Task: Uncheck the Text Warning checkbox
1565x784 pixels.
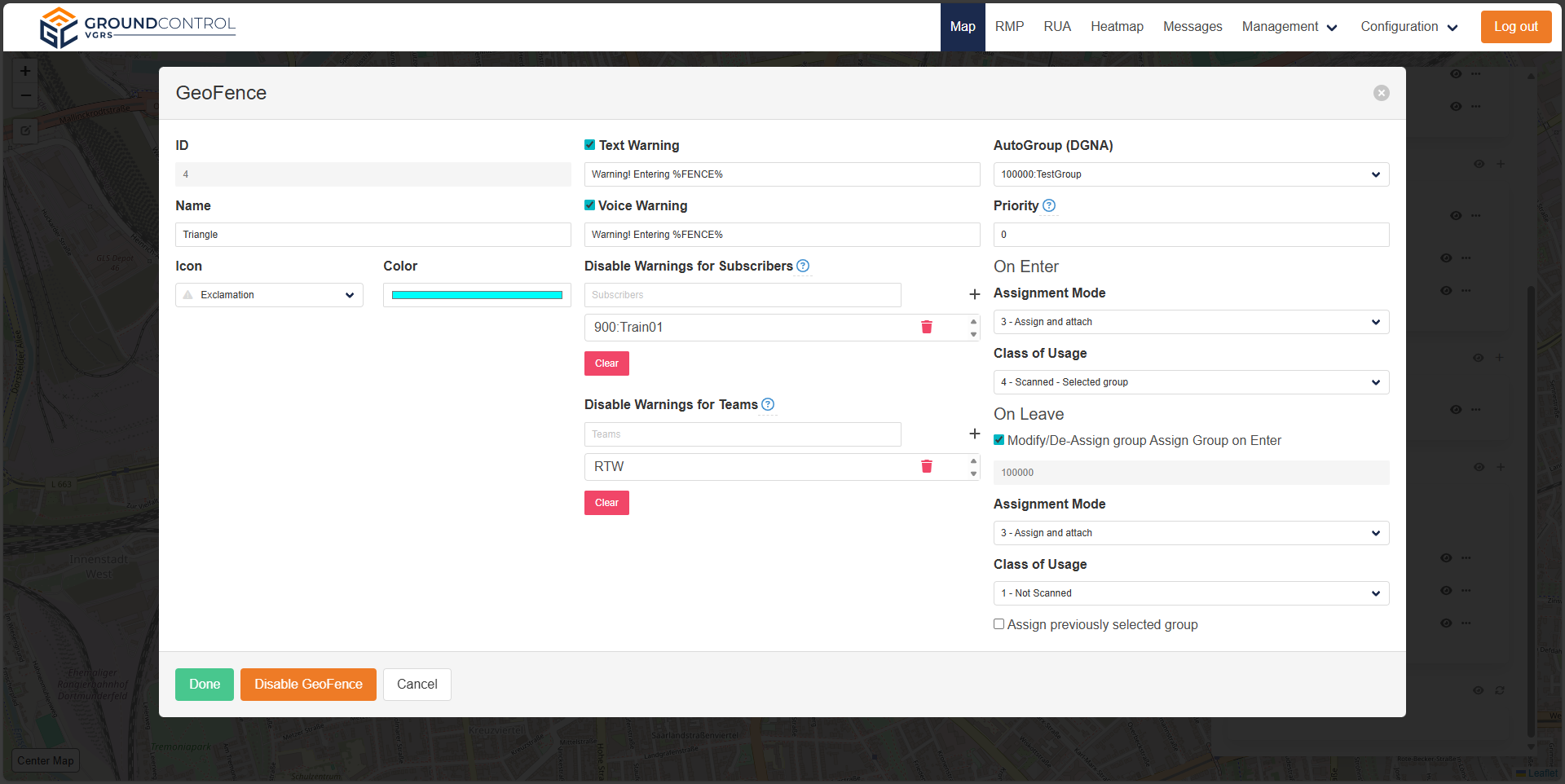Action: [590, 145]
